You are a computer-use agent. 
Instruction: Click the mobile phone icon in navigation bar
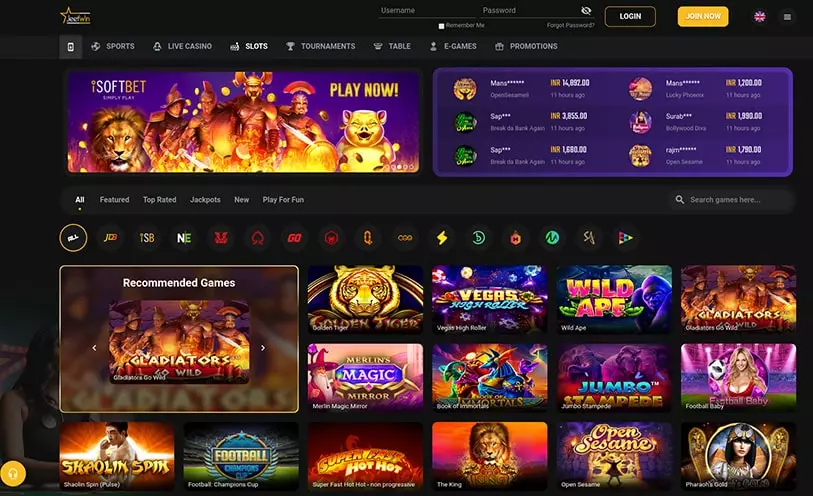click(x=71, y=47)
